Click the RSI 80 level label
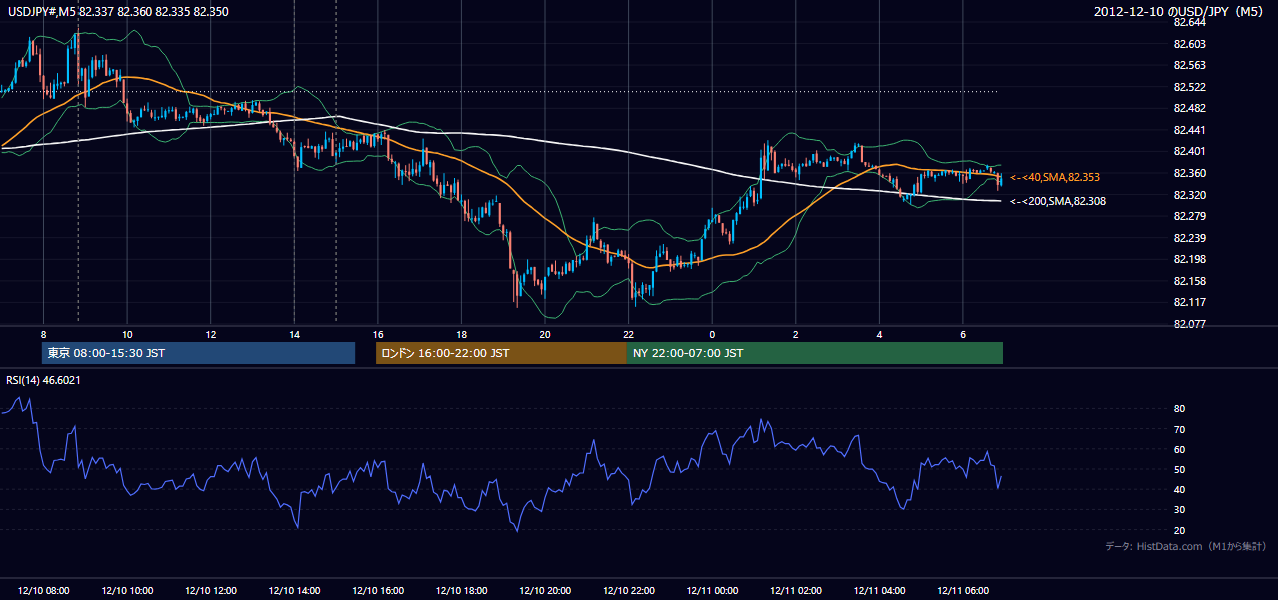1278x600 pixels. tap(1179, 409)
